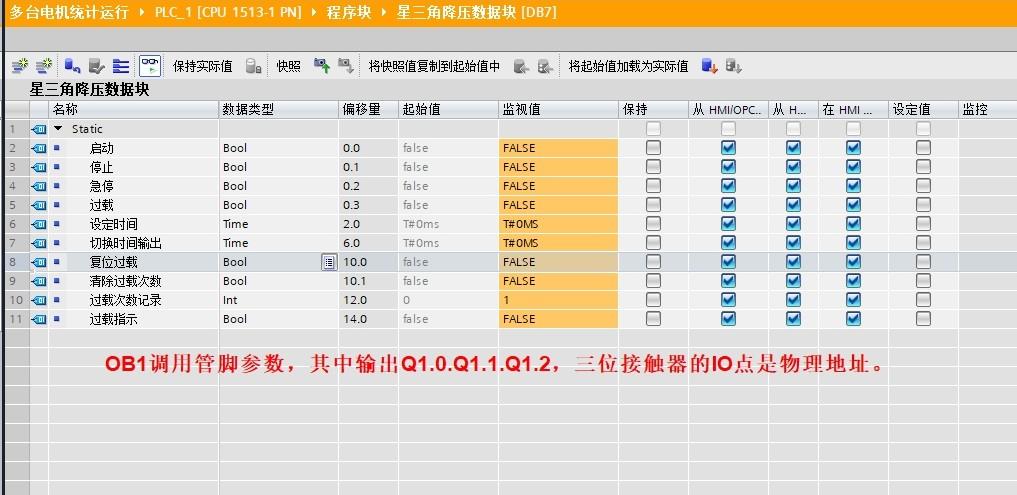Click the 设定值 column header
Viewport: 1017px width, 495px height.
click(923, 110)
